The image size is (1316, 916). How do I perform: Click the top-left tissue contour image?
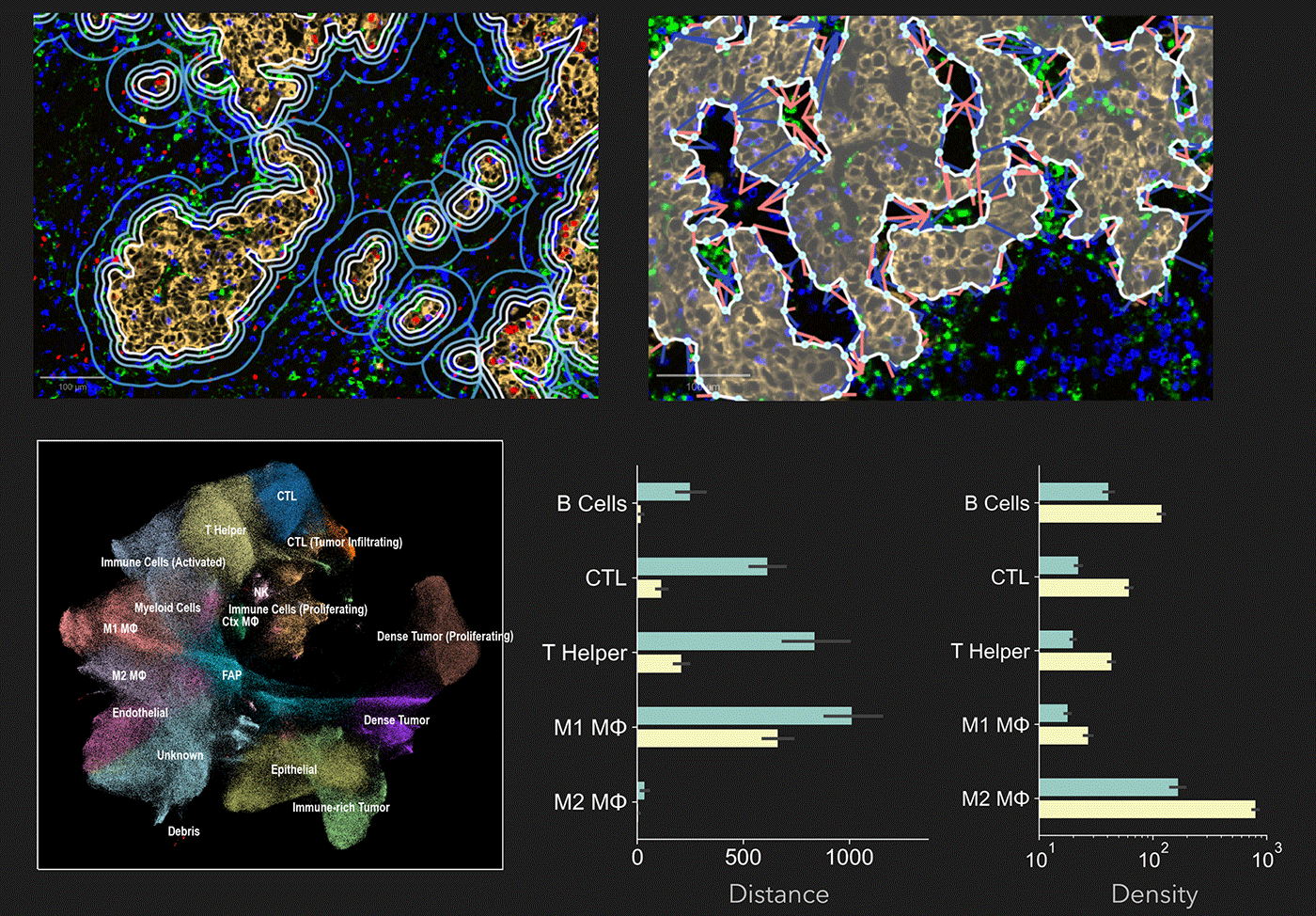click(x=316, y=206)
